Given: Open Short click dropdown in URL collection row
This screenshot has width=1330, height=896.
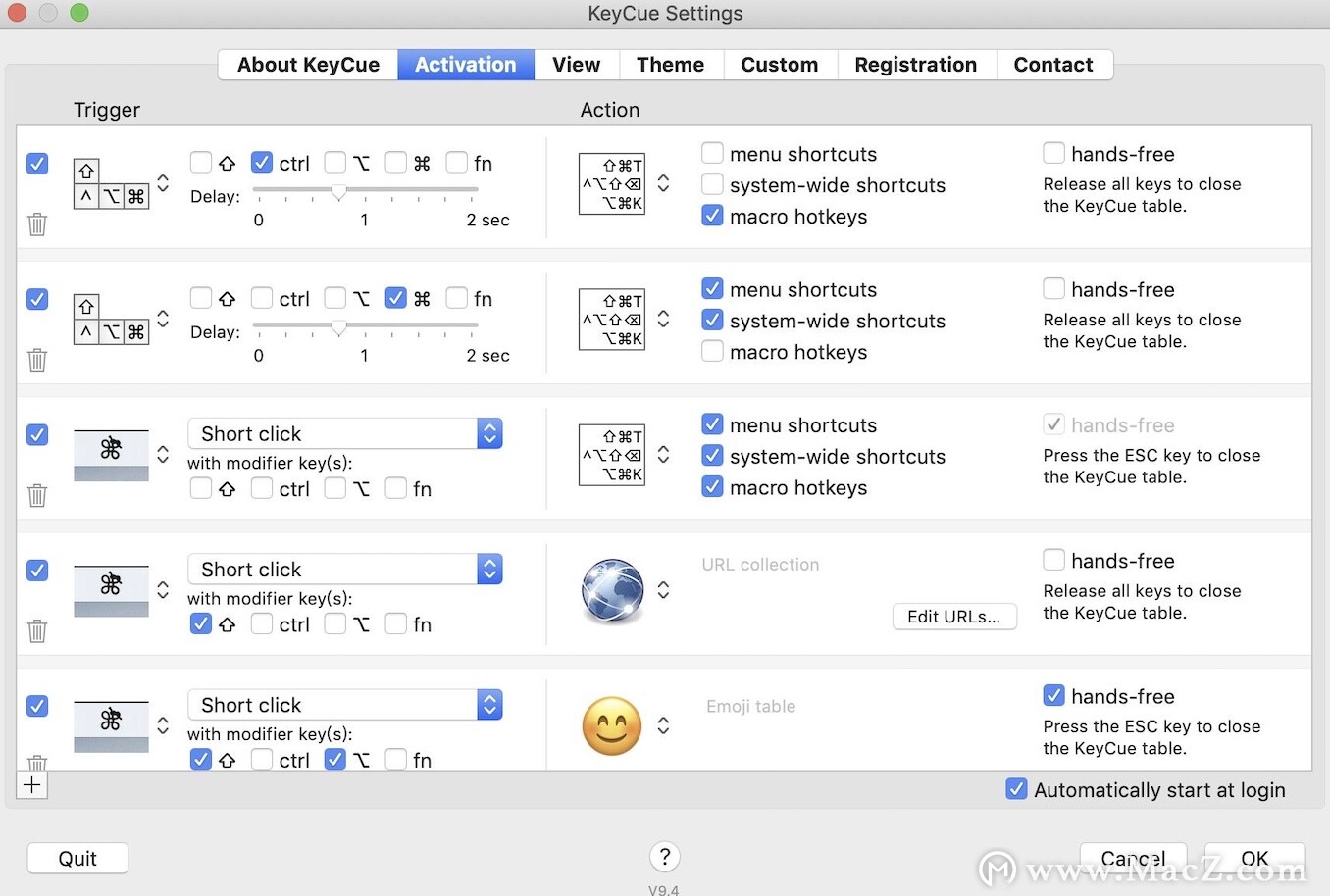Looking at the screenshot, I should point(345,569).
